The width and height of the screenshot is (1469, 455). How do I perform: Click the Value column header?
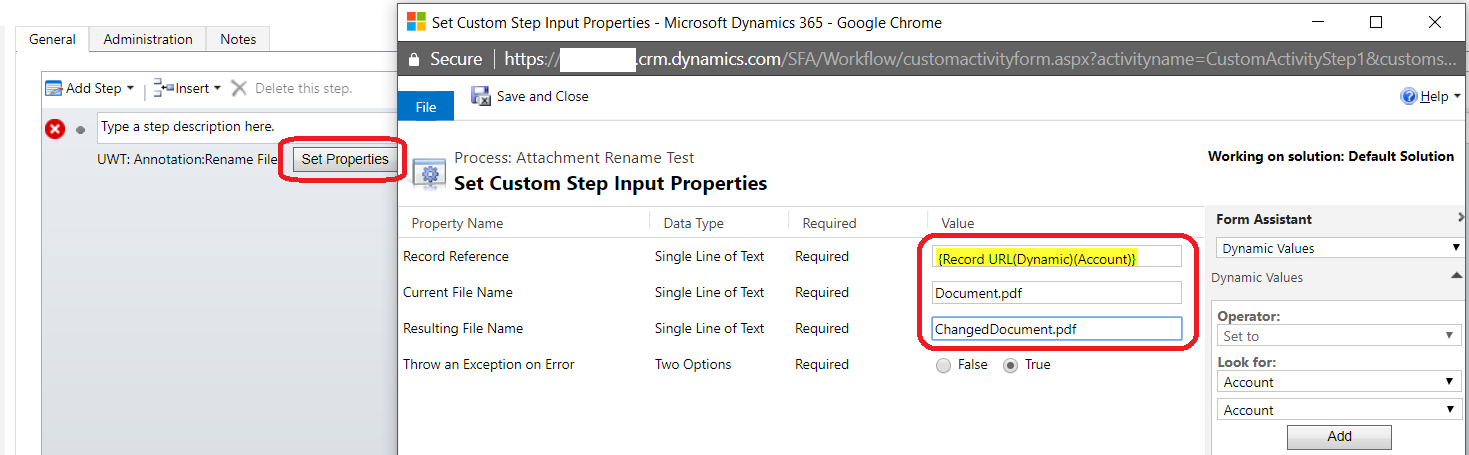[957, 223]
